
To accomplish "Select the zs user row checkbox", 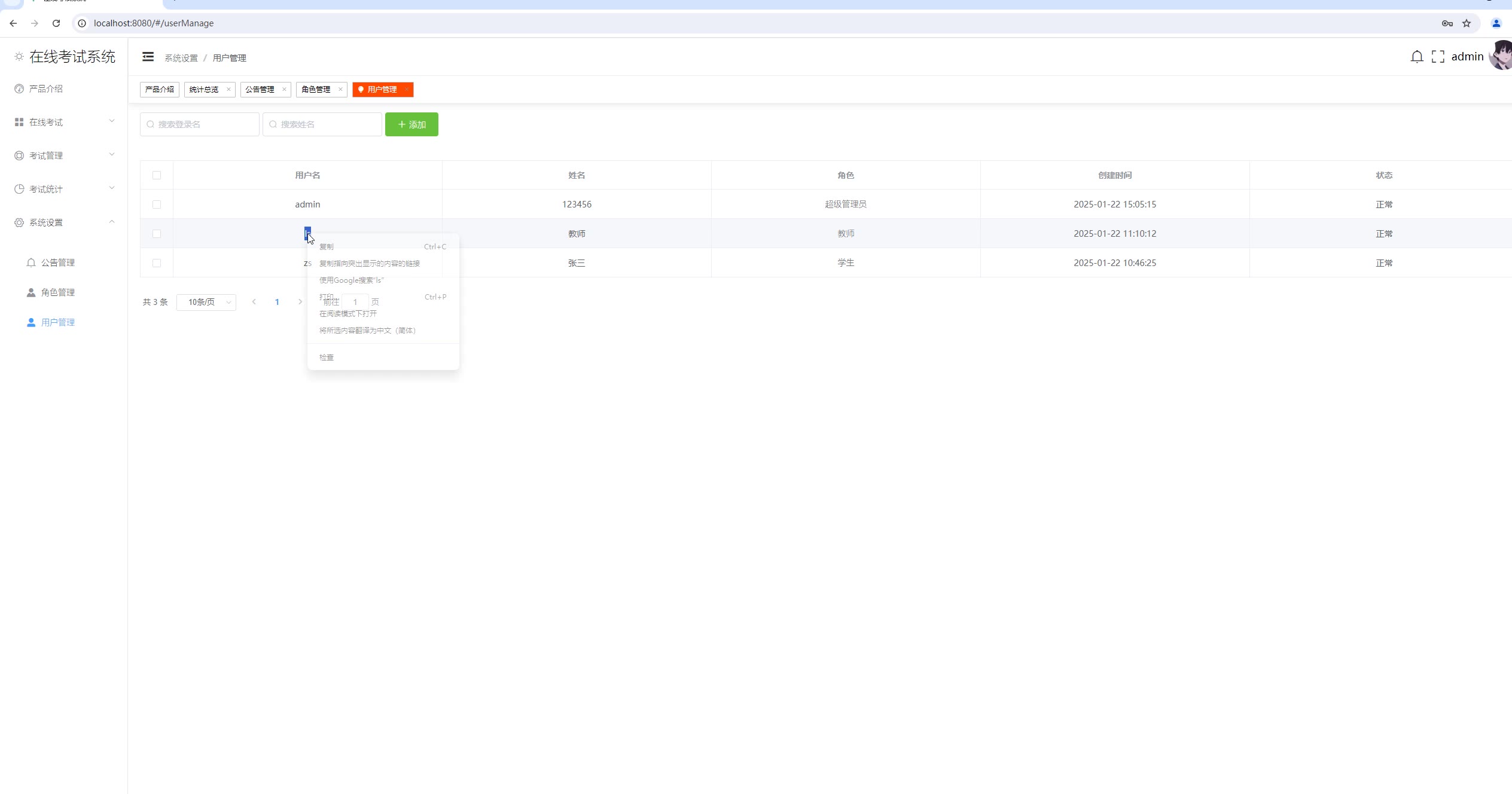I will 157,263.
